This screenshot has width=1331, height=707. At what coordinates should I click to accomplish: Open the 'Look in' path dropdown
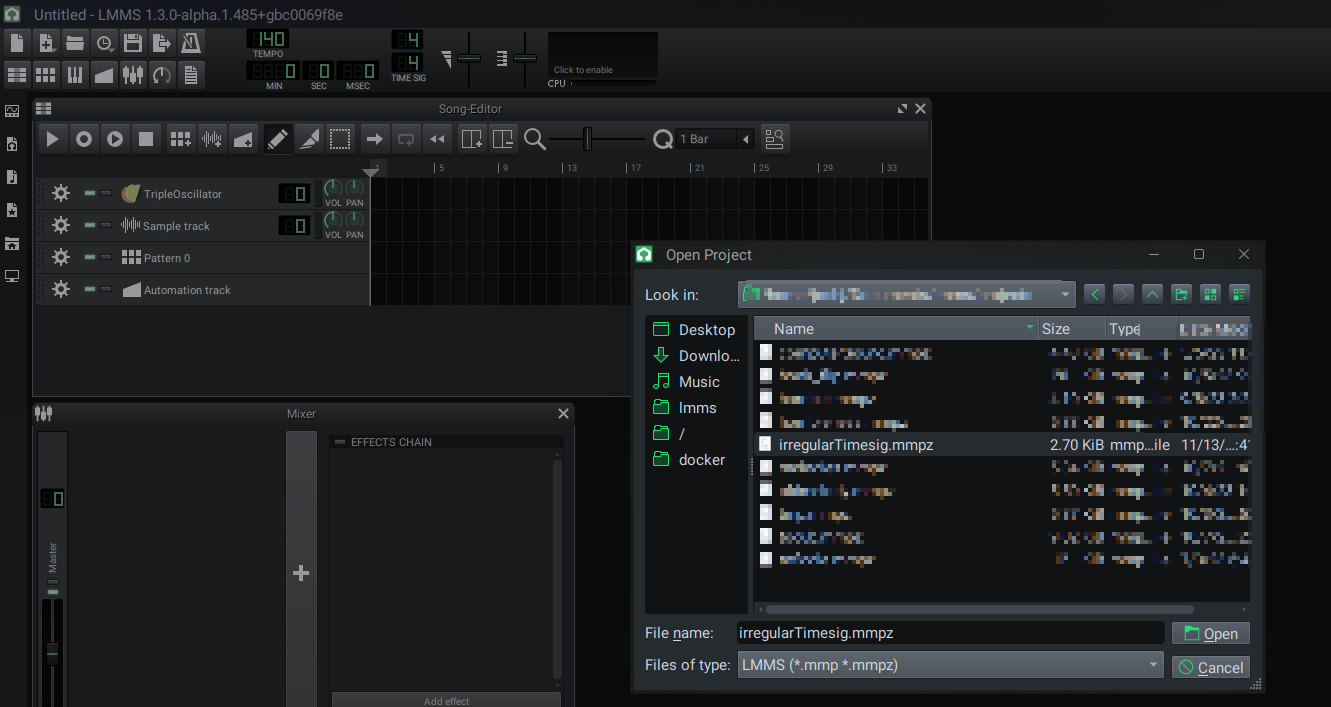click(x=906, y=294)
